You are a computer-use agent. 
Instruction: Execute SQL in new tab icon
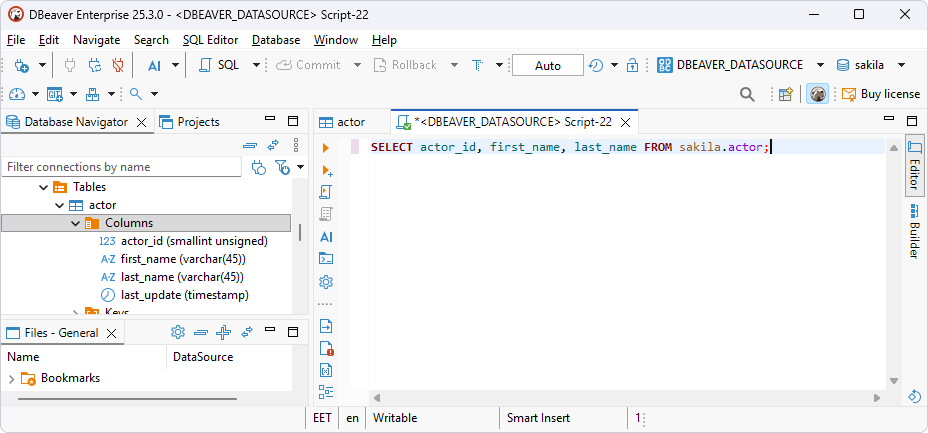click(x=326, y=170)
